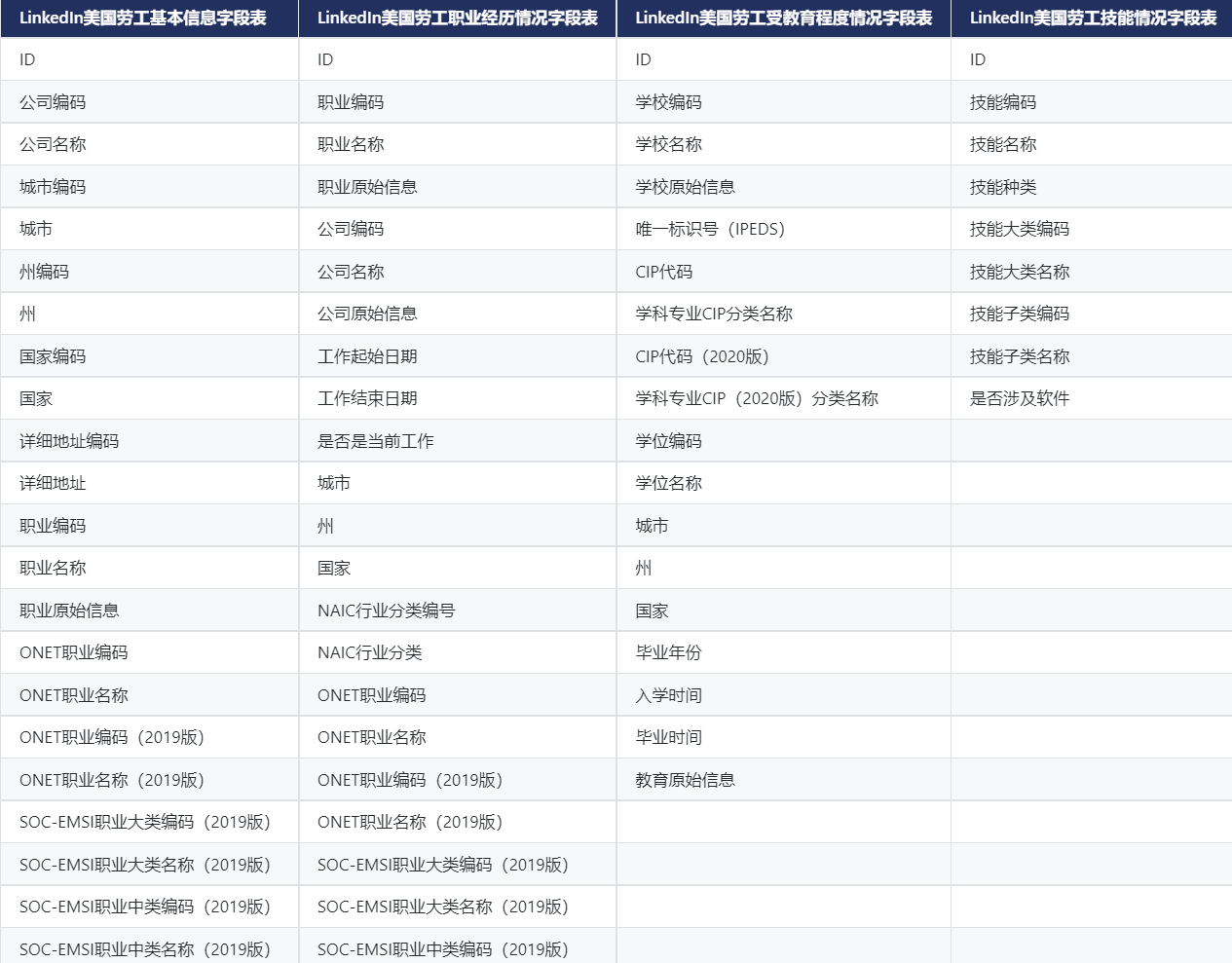Select 城市 in the 受教育程度 column
Image resolution: width=1232 pixels, height=963 pixels.
tap(784, 526)
